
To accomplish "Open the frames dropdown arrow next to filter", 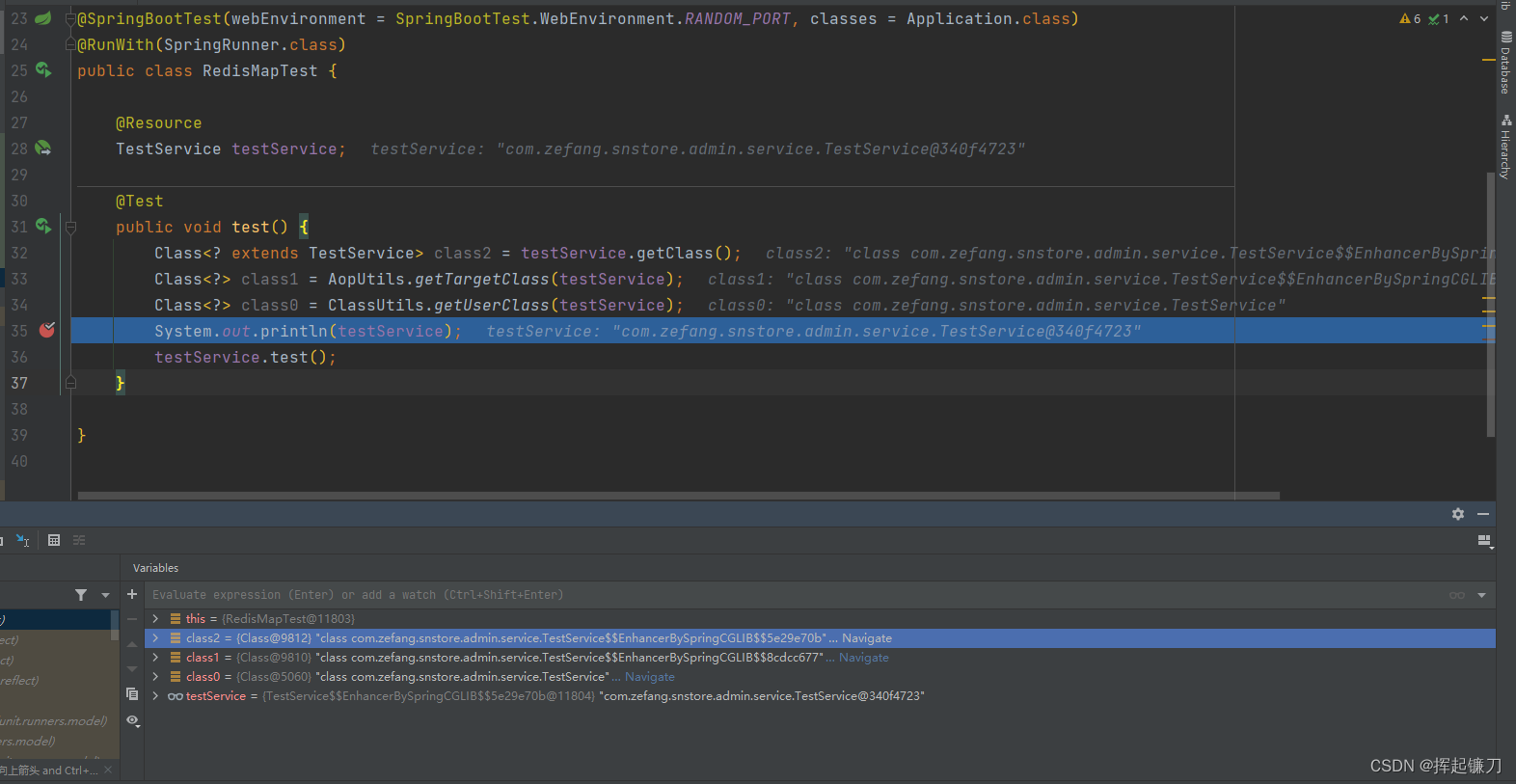I will click(x=105, y=595).
